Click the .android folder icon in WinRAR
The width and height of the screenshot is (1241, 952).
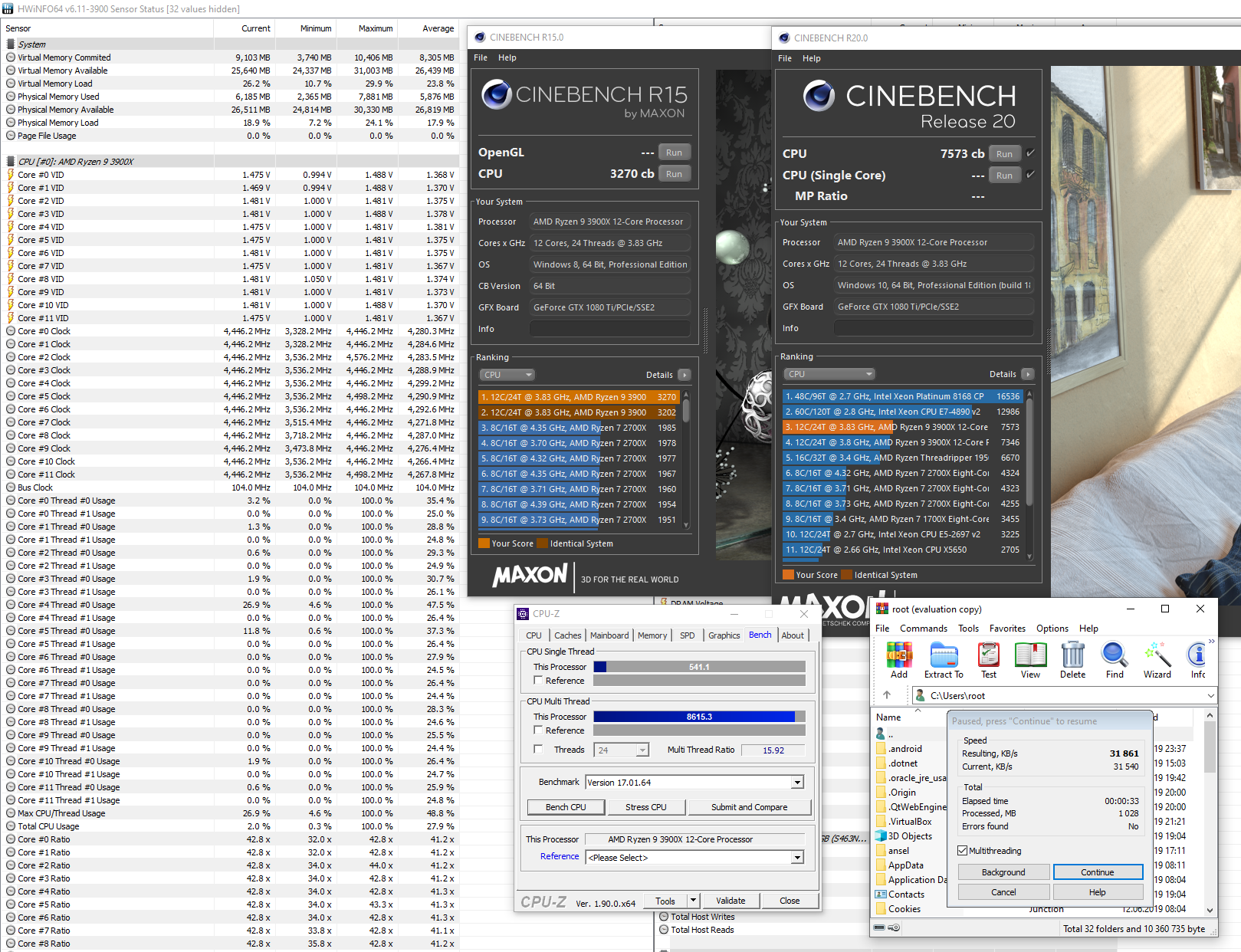click(x=881, y=749)
